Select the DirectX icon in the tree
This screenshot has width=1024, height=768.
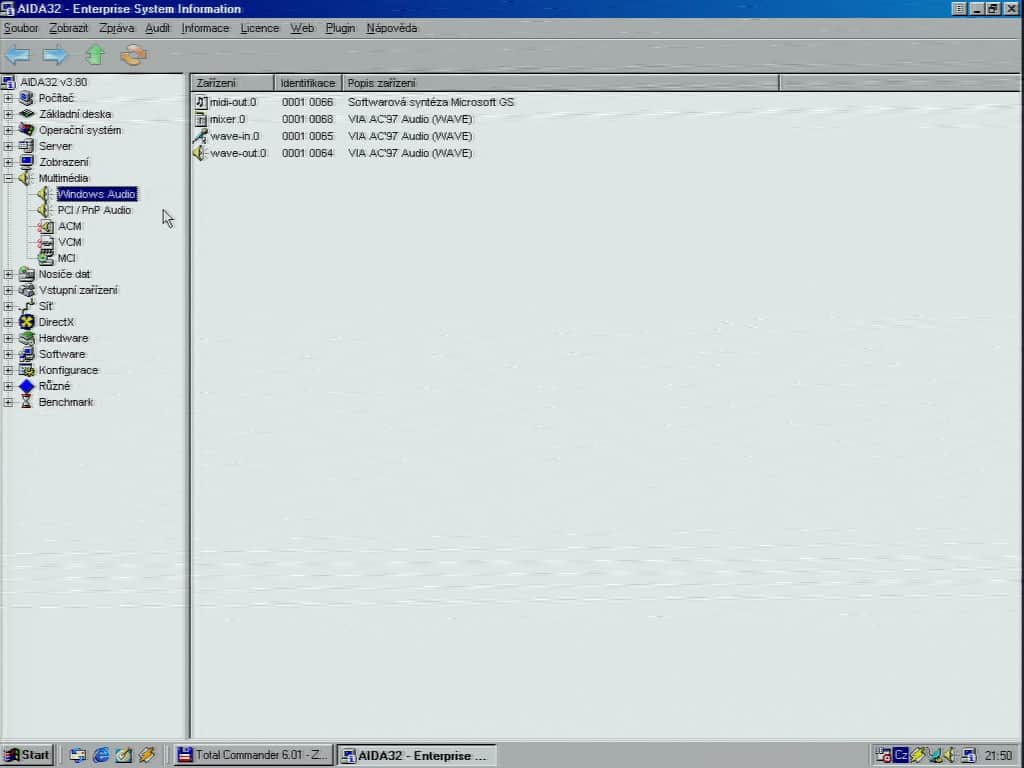click(26, 322)
